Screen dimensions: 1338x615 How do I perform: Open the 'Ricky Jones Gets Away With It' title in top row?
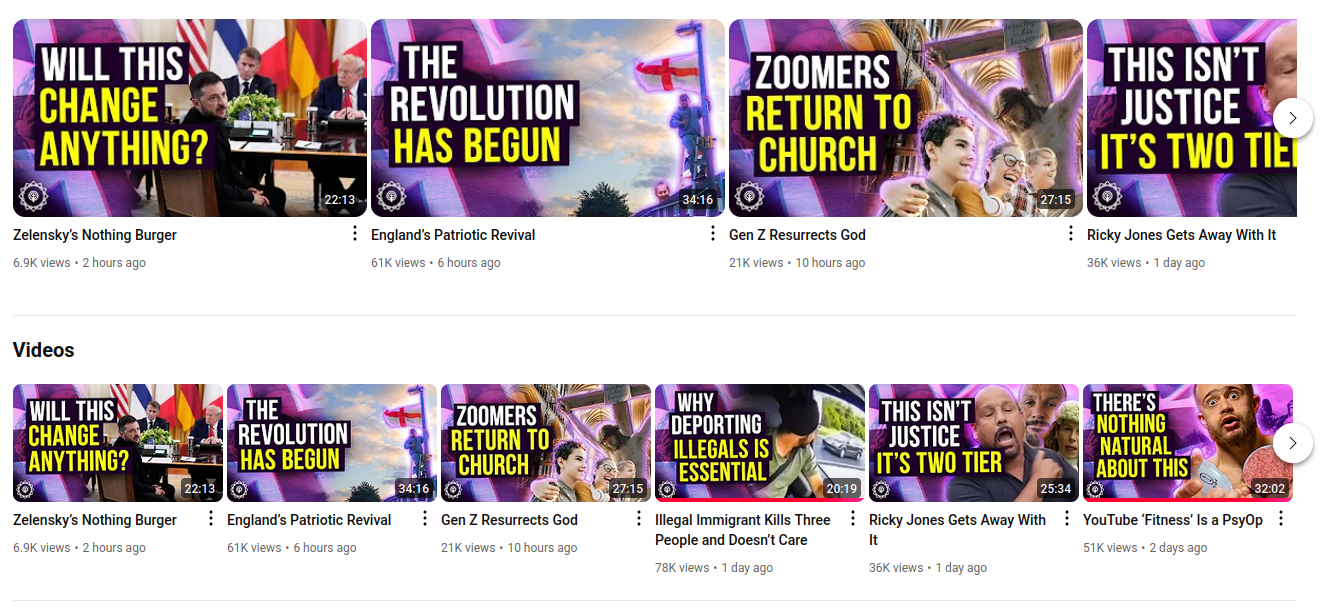point(1181,235)
